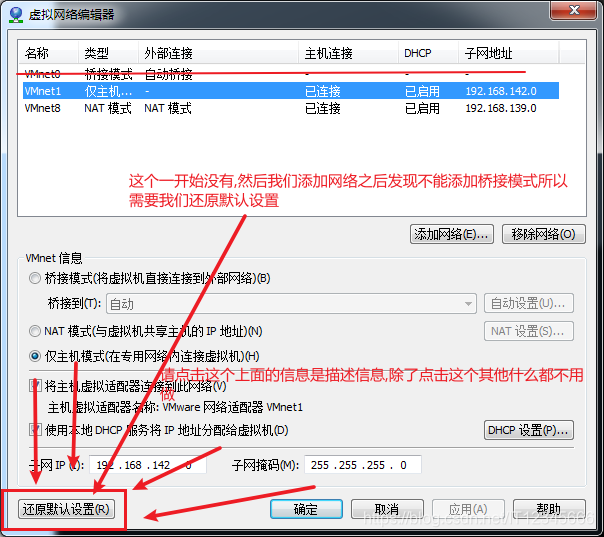The height and width of the screenshot is (537, 604).
Task: Select the VMnet8 row
Action: [x=291, y=108]
